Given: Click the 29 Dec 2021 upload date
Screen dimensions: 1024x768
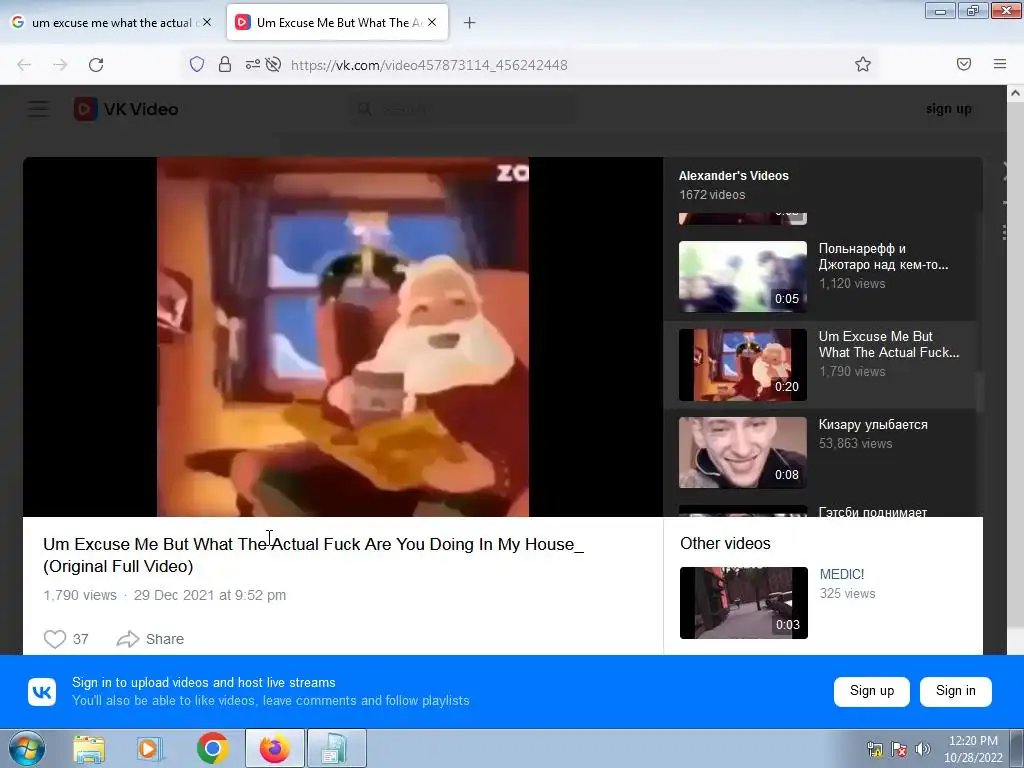Looking at the screenshot, I should 210,595.
